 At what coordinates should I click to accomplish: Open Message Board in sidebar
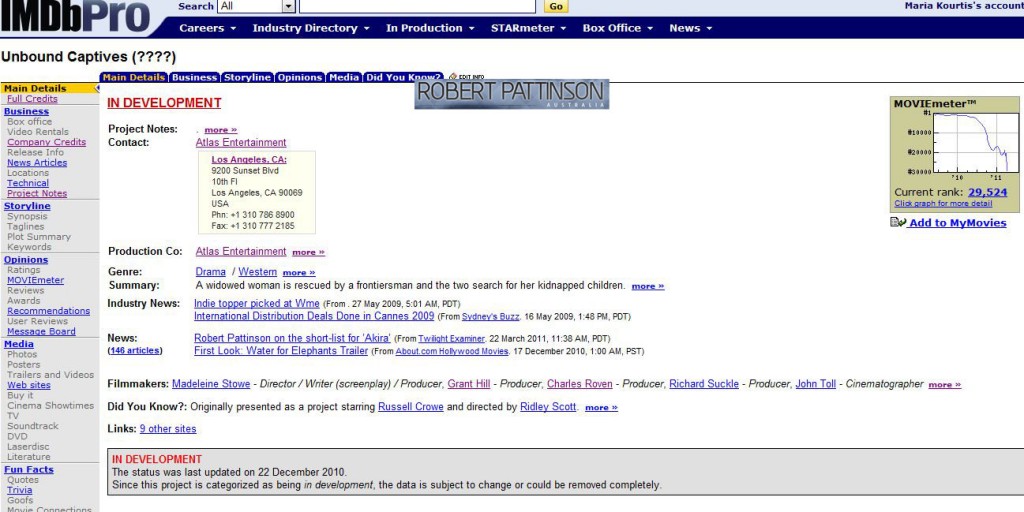coord(41,331)
